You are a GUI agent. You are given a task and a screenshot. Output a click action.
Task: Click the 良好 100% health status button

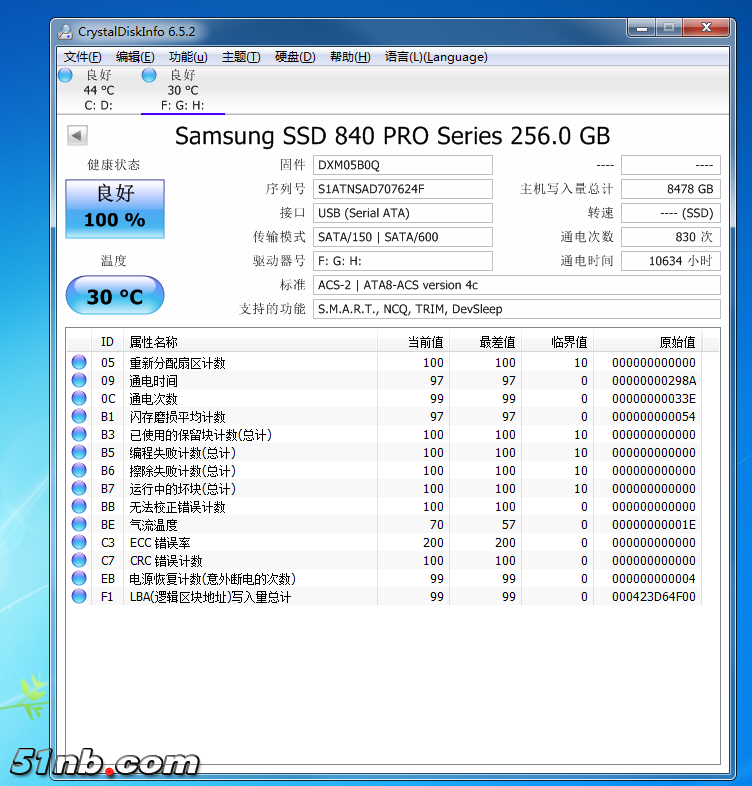tap(114, 208)
